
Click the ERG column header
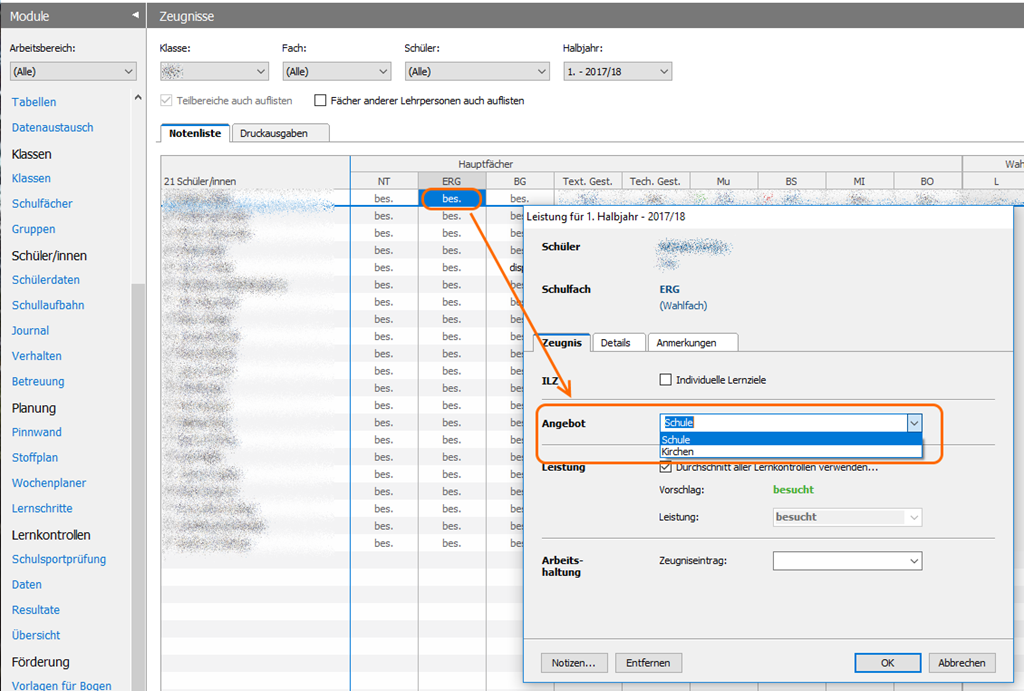pos(451,181)
